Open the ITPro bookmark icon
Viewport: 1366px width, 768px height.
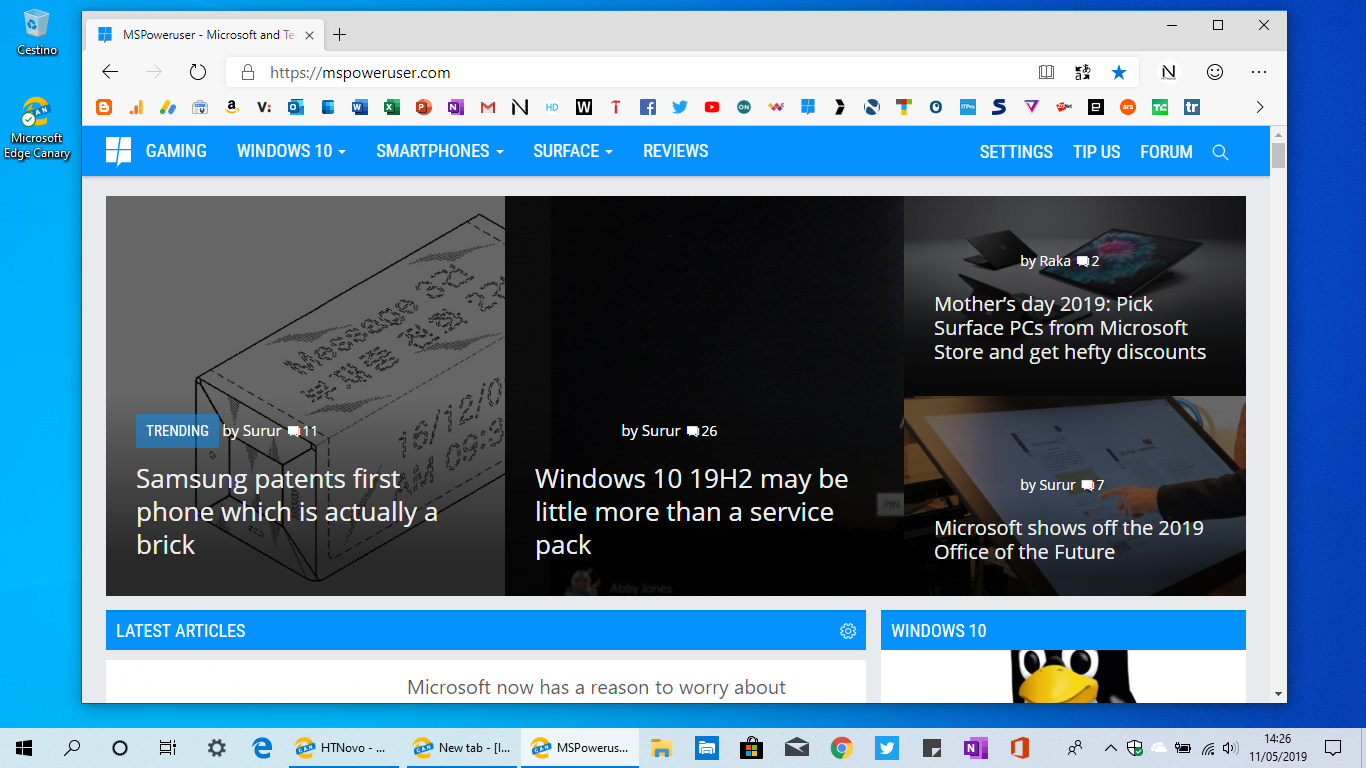click(x=968, y=107)
